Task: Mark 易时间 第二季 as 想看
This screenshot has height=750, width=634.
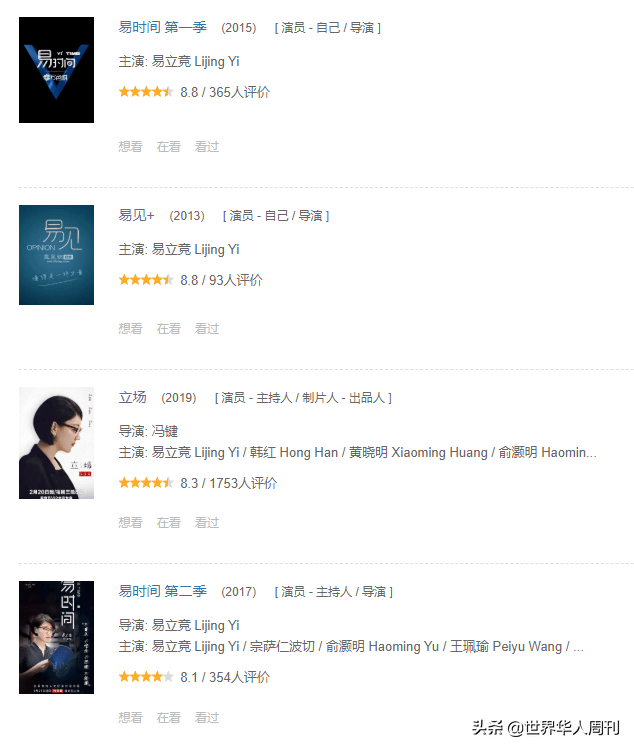Action: pos(131,717)
